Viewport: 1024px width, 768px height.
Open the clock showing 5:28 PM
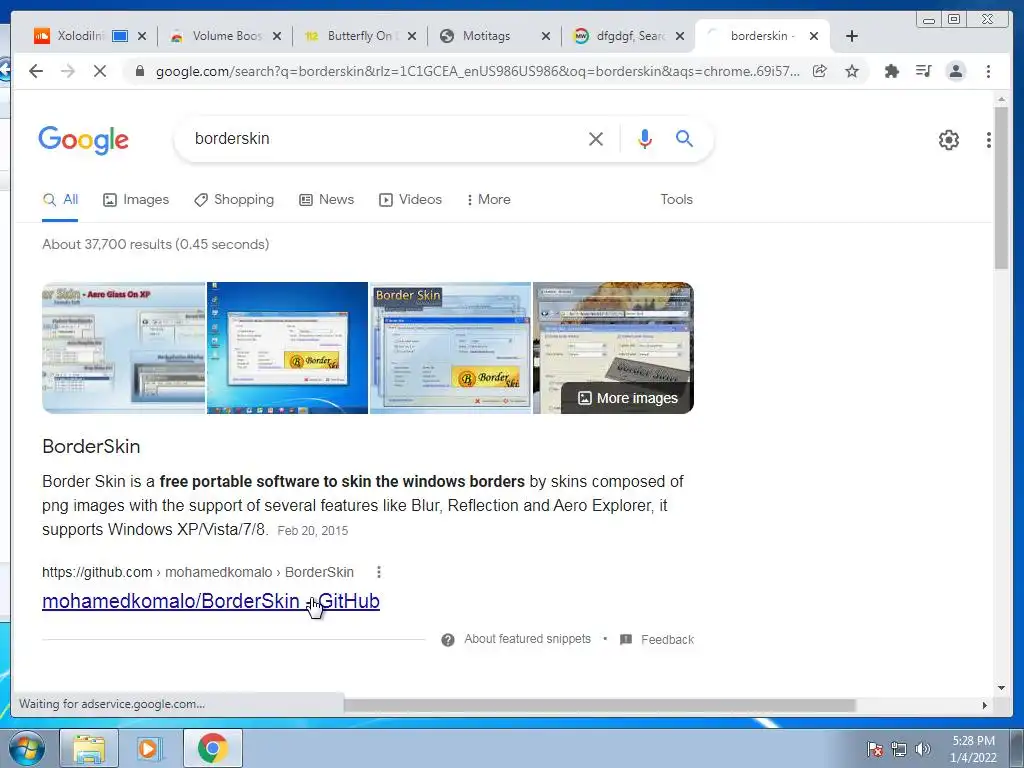coord(973,749)
